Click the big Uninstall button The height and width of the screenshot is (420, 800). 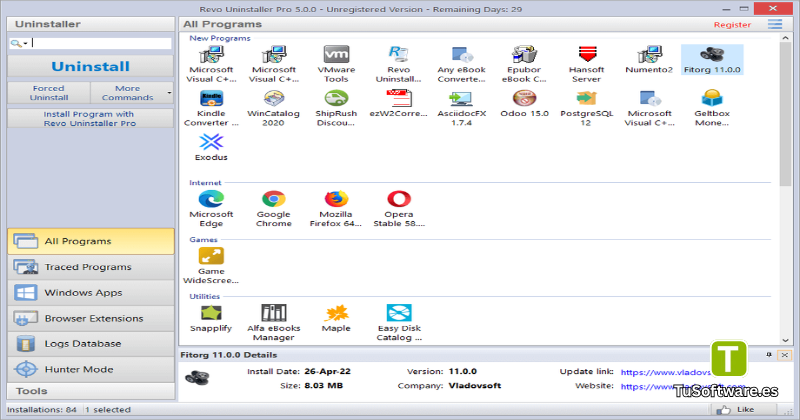90,66
